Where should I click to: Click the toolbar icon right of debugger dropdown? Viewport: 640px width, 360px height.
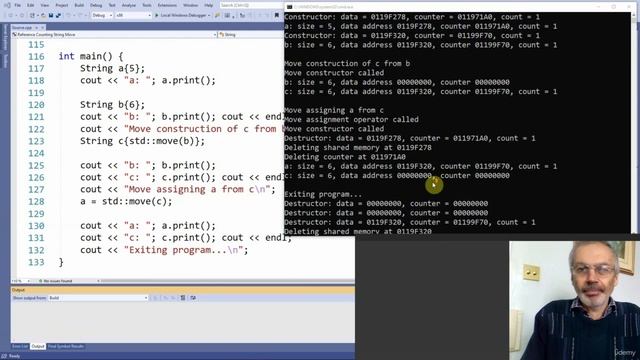click(217, 16)
